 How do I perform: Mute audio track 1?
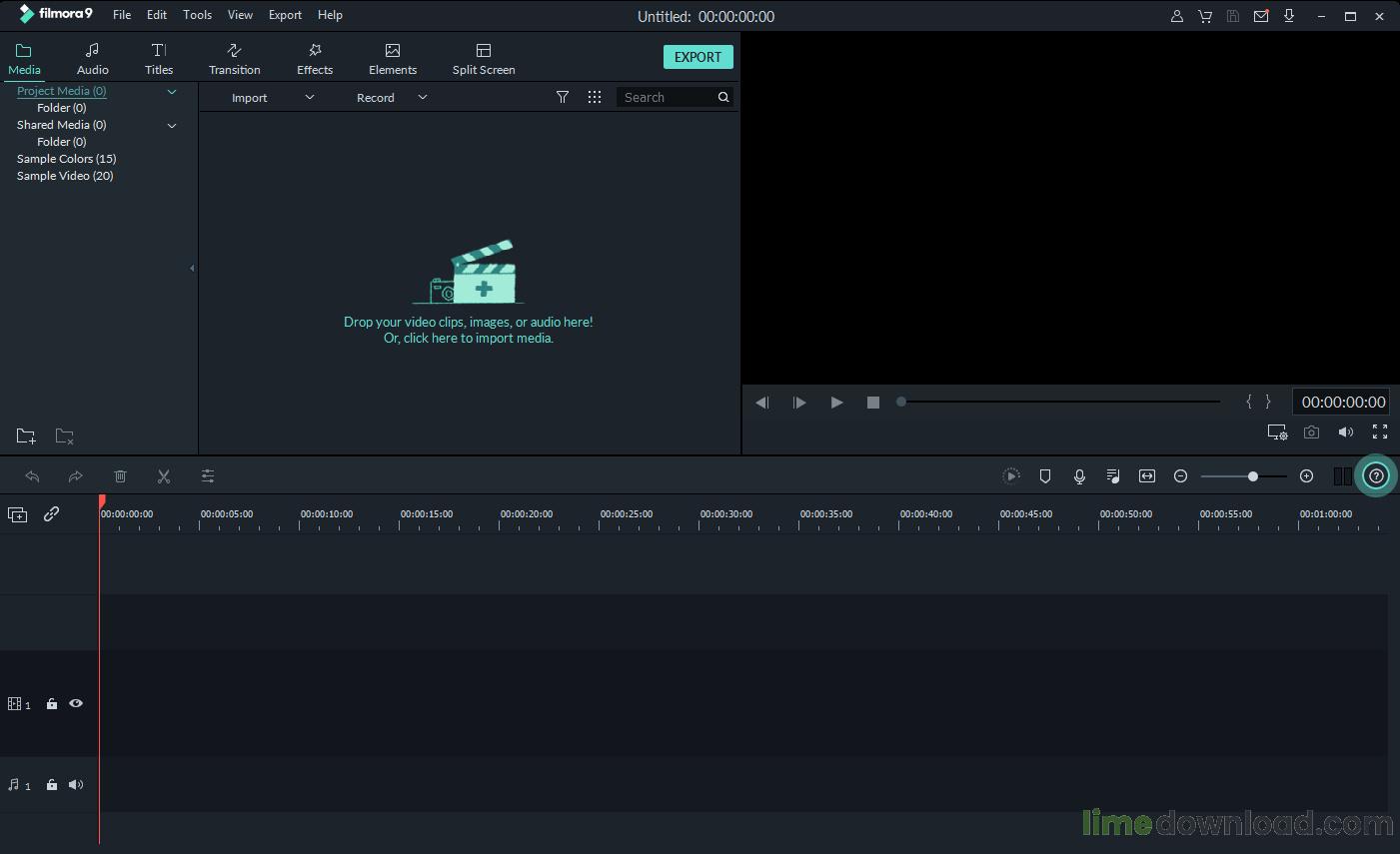(76, 785)
